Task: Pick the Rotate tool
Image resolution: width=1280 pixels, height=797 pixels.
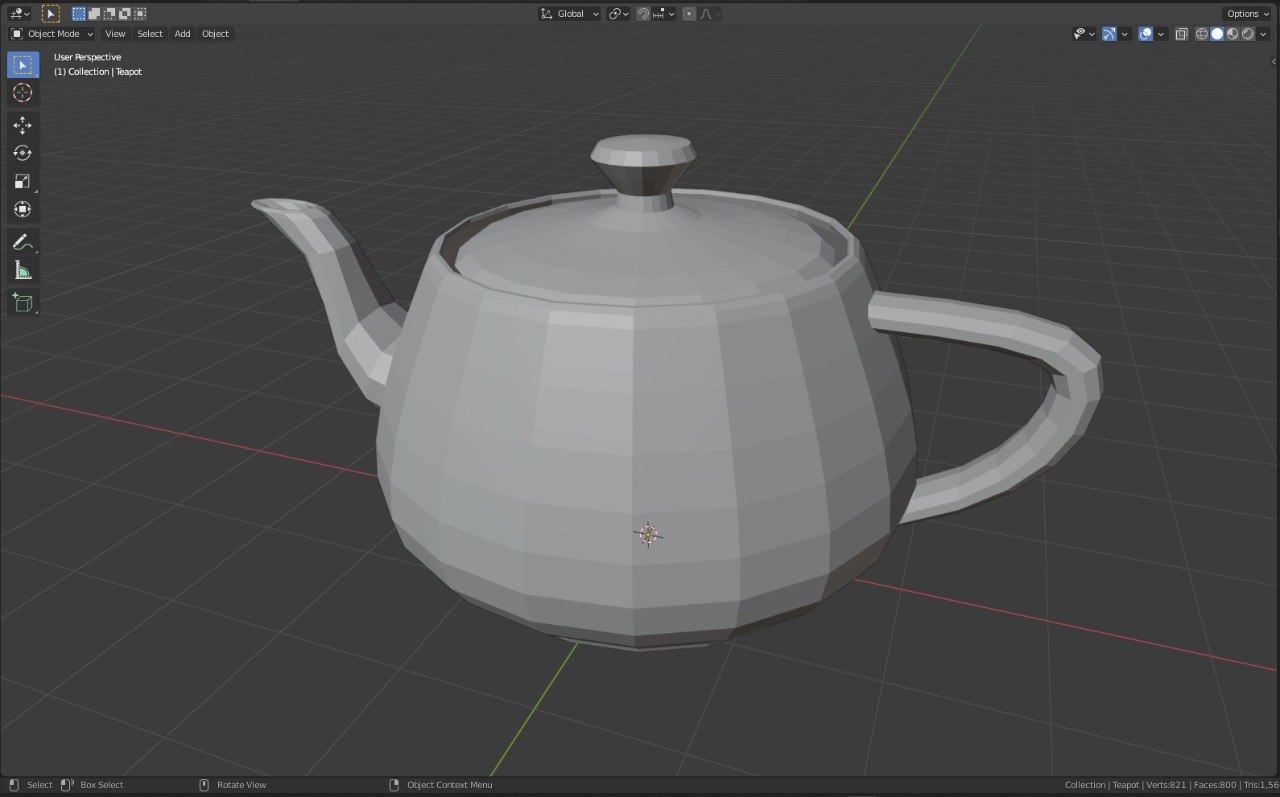Action: click(23, 153)
